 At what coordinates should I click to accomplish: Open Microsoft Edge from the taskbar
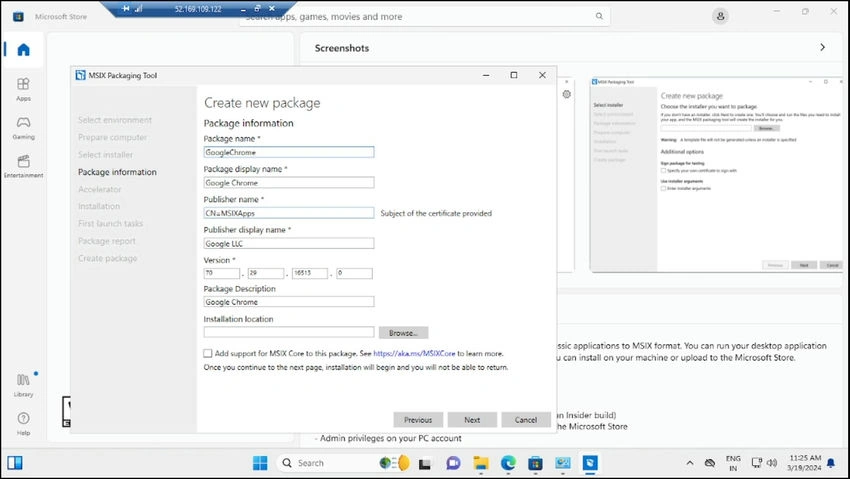click(508, 463)
